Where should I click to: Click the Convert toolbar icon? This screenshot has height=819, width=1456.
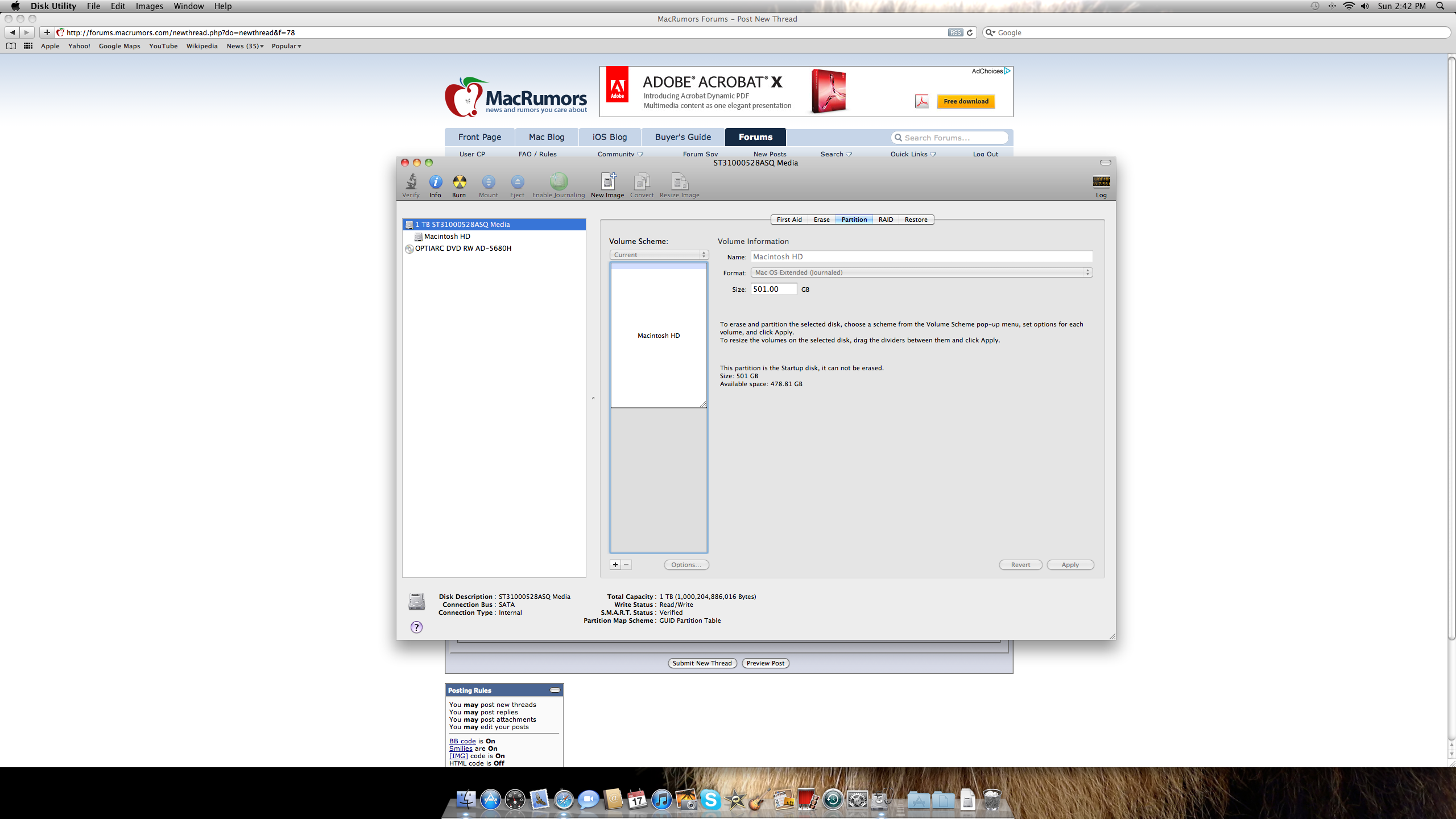pos(642,181)
